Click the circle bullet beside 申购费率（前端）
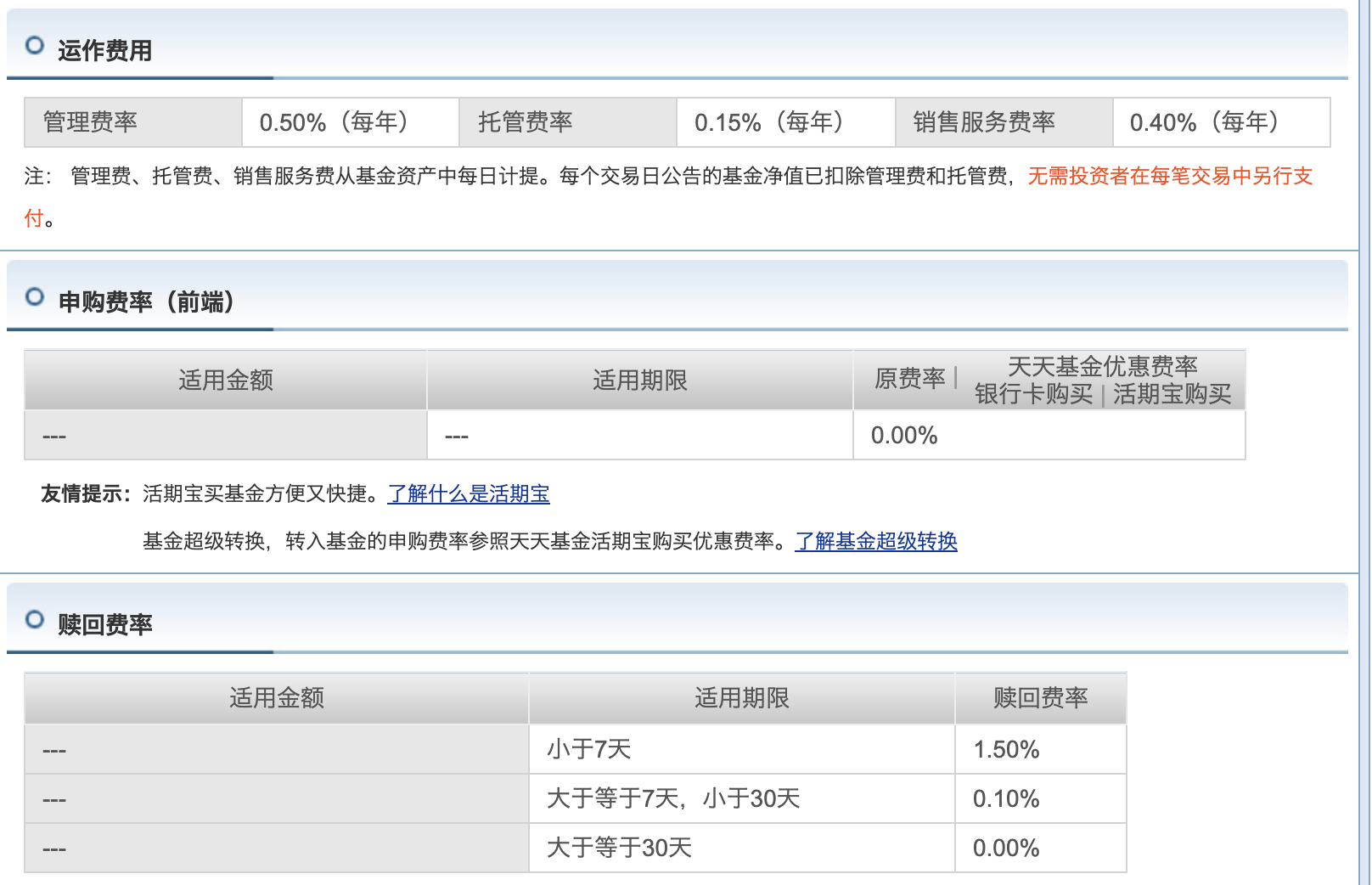Viewport: 1372px width, 885px height. pyautogui.click(x=35, y=297)
